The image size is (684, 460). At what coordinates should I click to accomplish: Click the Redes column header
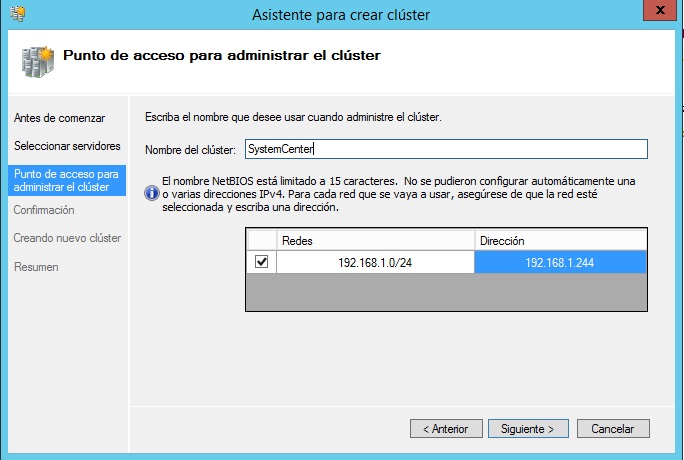coord(374,241)
